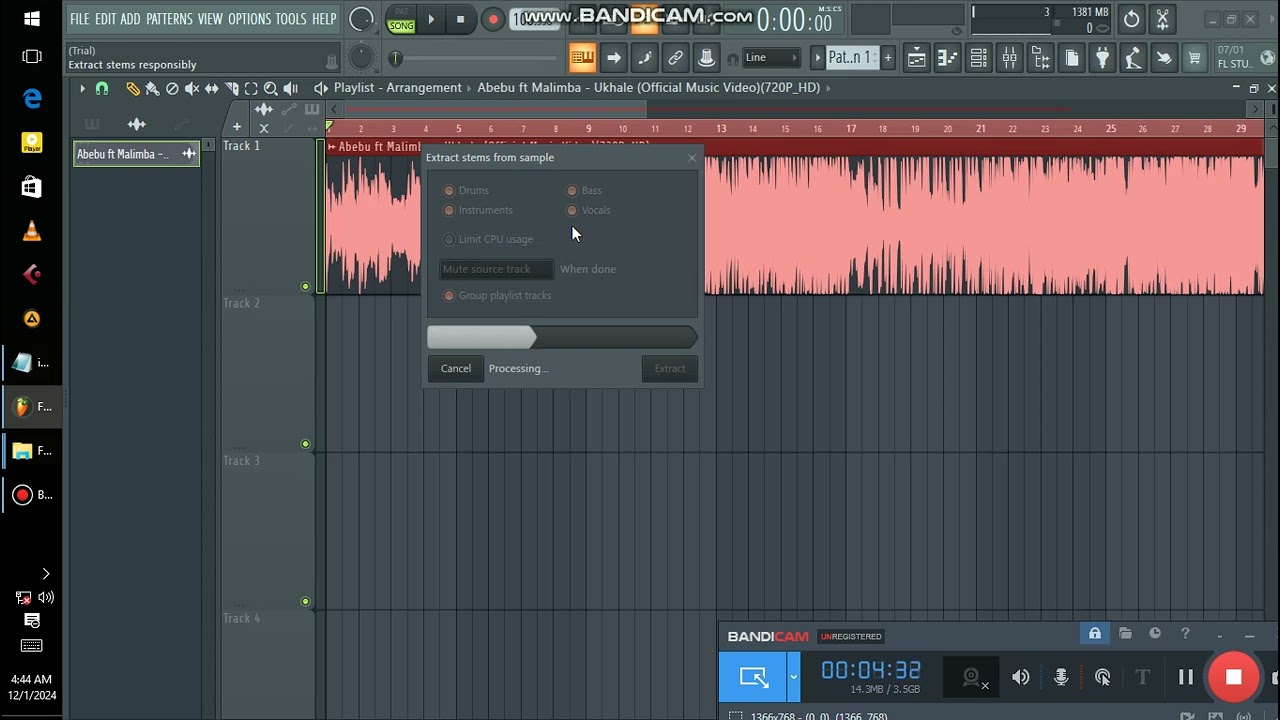Adjust the main pitch knob
The width and height of the screenshot is (1280, 720).
click(361, 58)
